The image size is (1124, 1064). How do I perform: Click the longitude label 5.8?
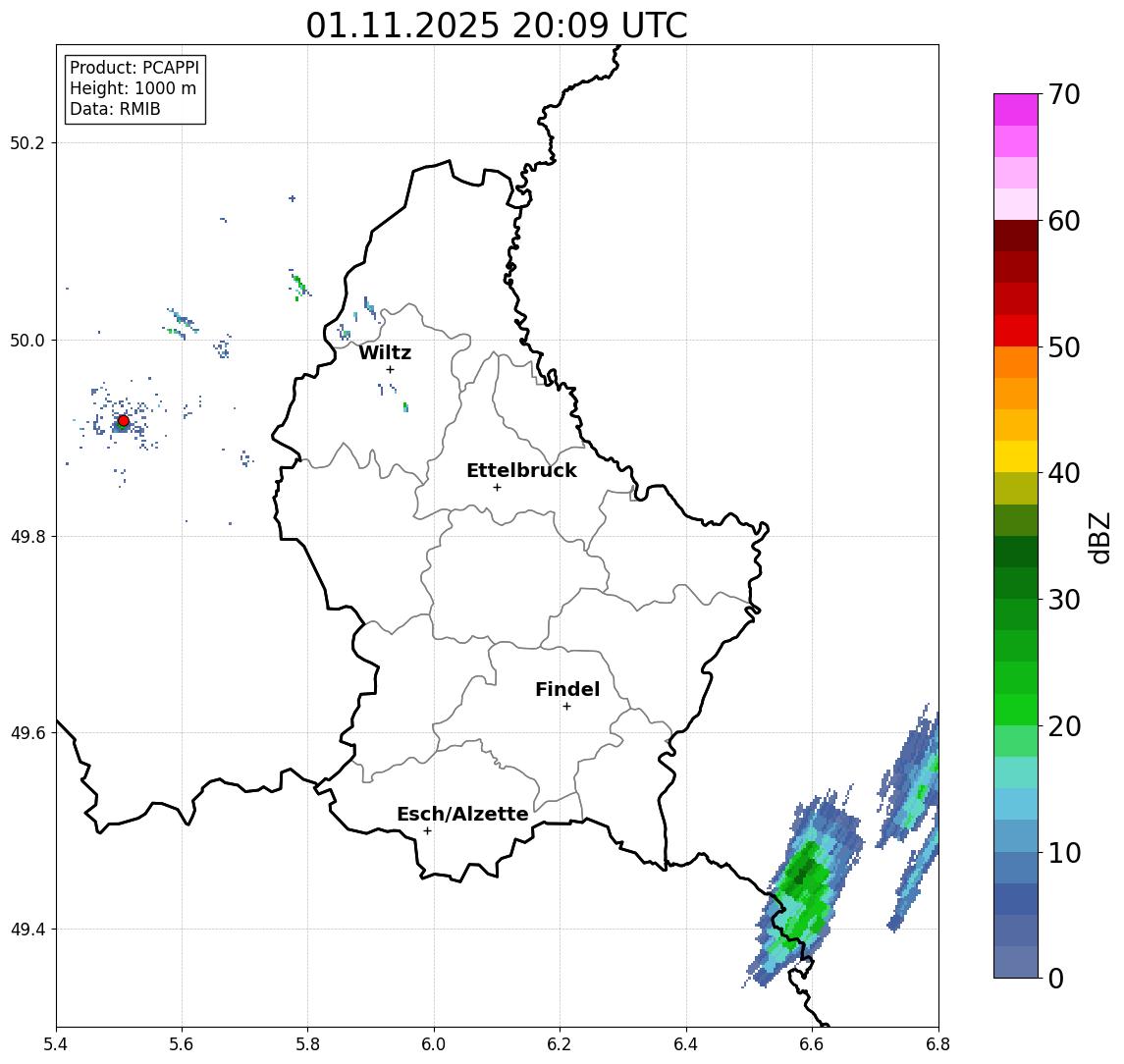(308, 1044)
